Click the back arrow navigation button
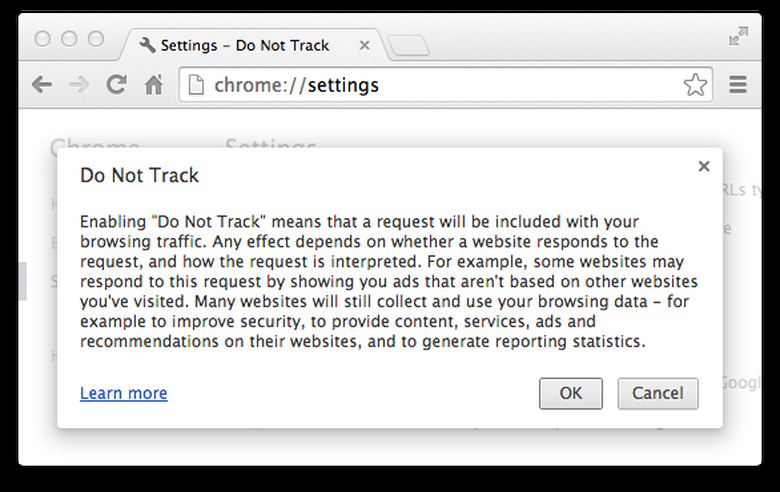The height and width of the screenshot is (492, 780). click(41, 85)
